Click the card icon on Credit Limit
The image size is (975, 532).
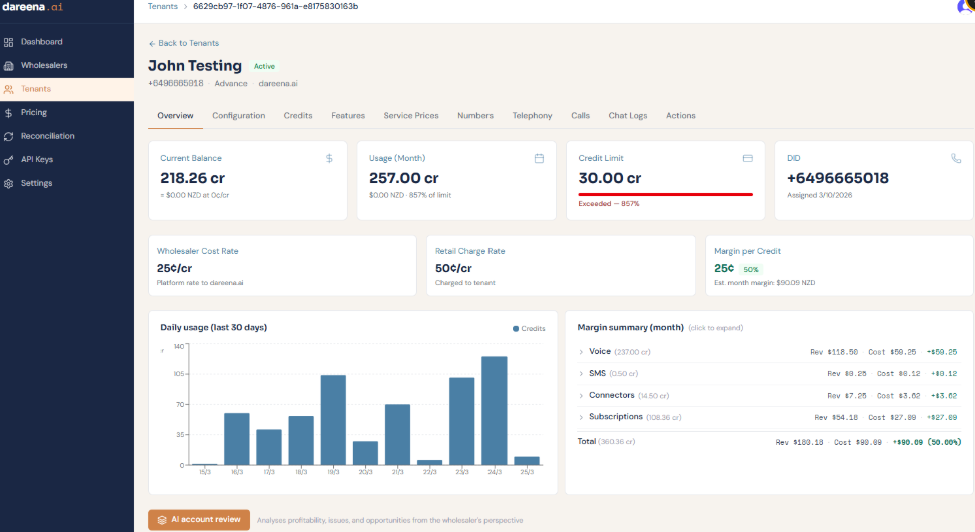[x=747, y=158]
